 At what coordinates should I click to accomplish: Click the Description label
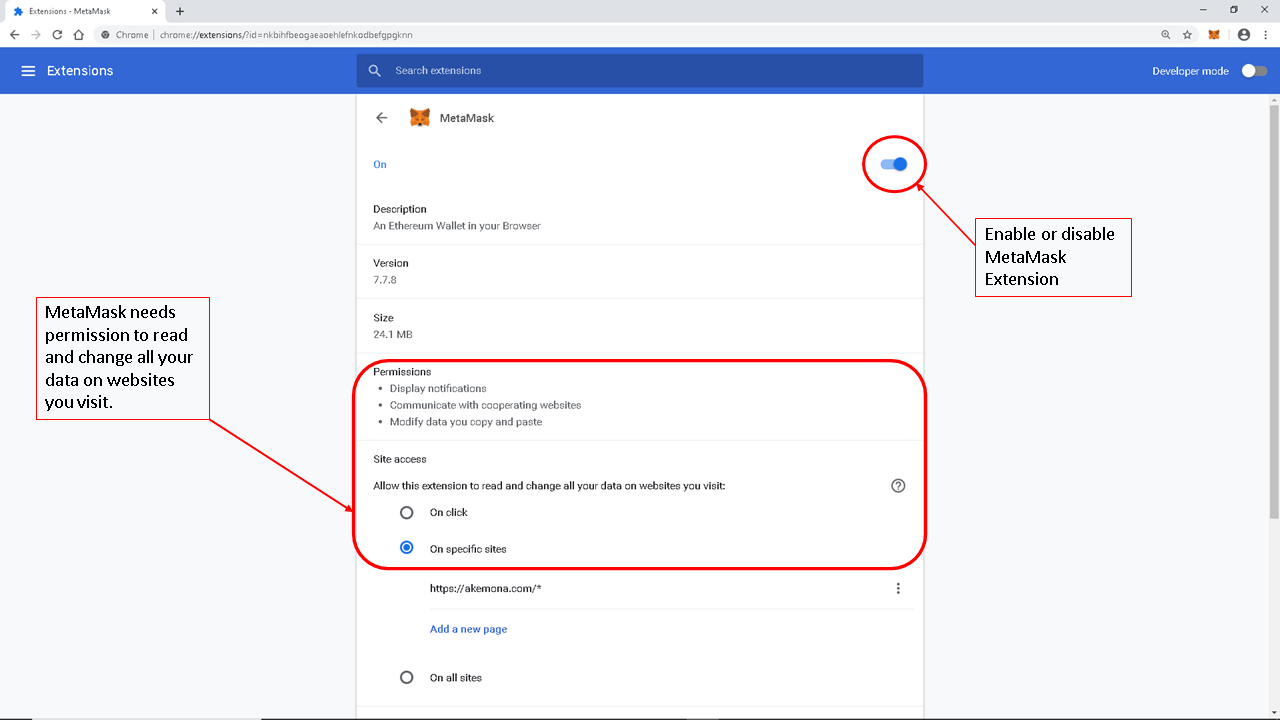pyautogui.click(x=400, y=209)
